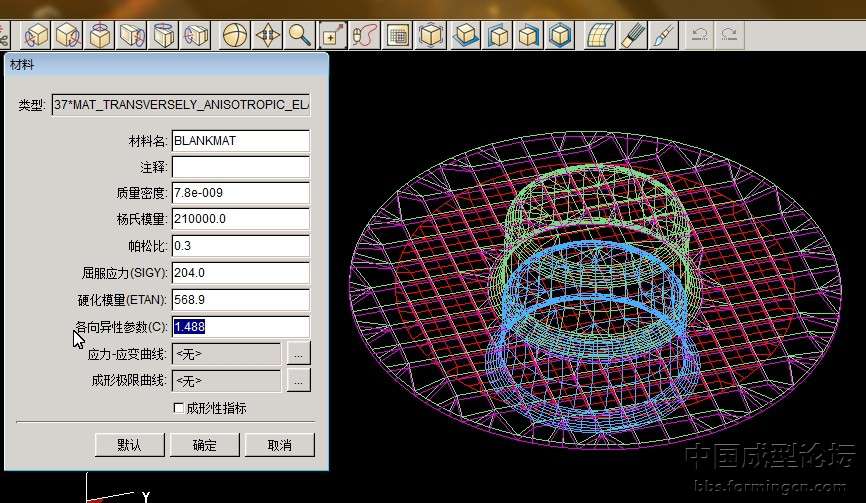Viewport: 866px width, 503px height.
Task: Activate the magnifying glass zoom tool
Action: point(299,36)
